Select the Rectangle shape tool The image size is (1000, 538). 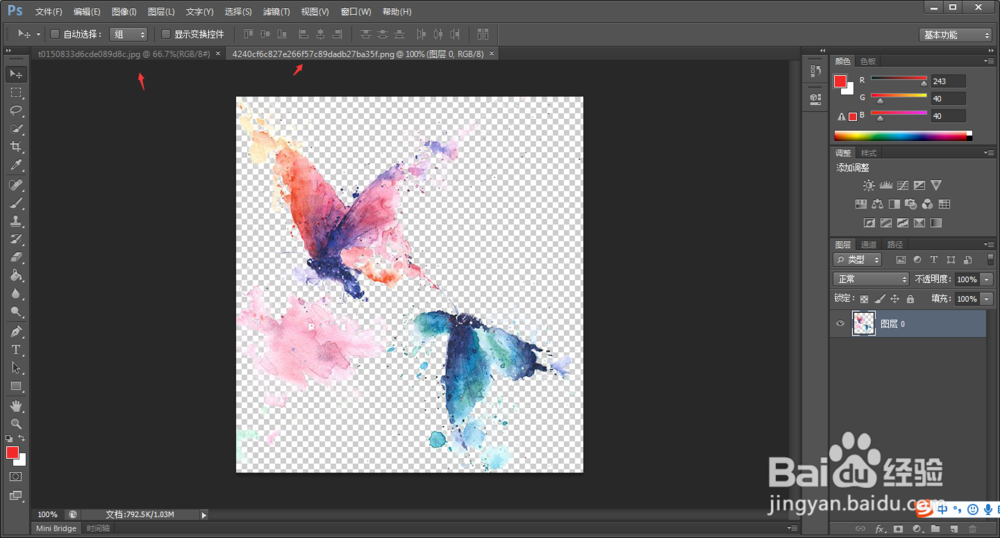point(16,386)
